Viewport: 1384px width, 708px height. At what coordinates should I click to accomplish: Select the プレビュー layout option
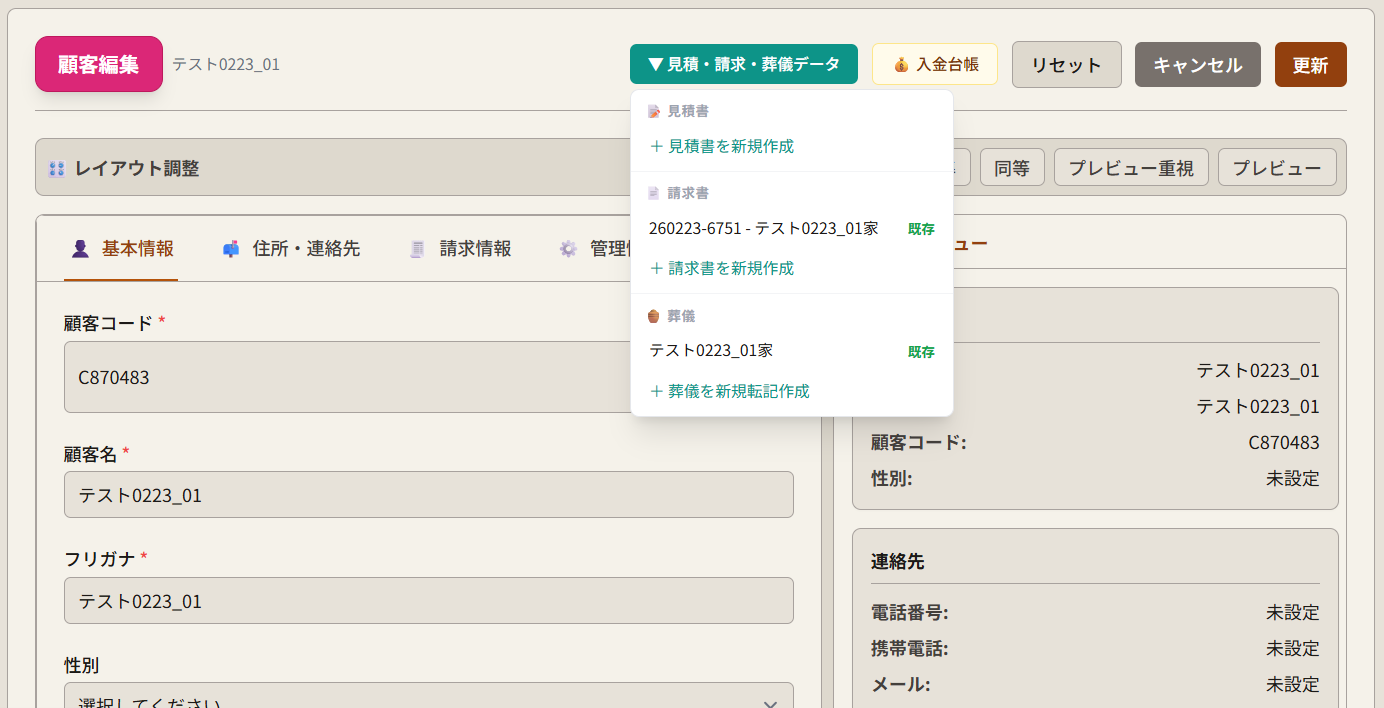click(x=1276, y=168)
